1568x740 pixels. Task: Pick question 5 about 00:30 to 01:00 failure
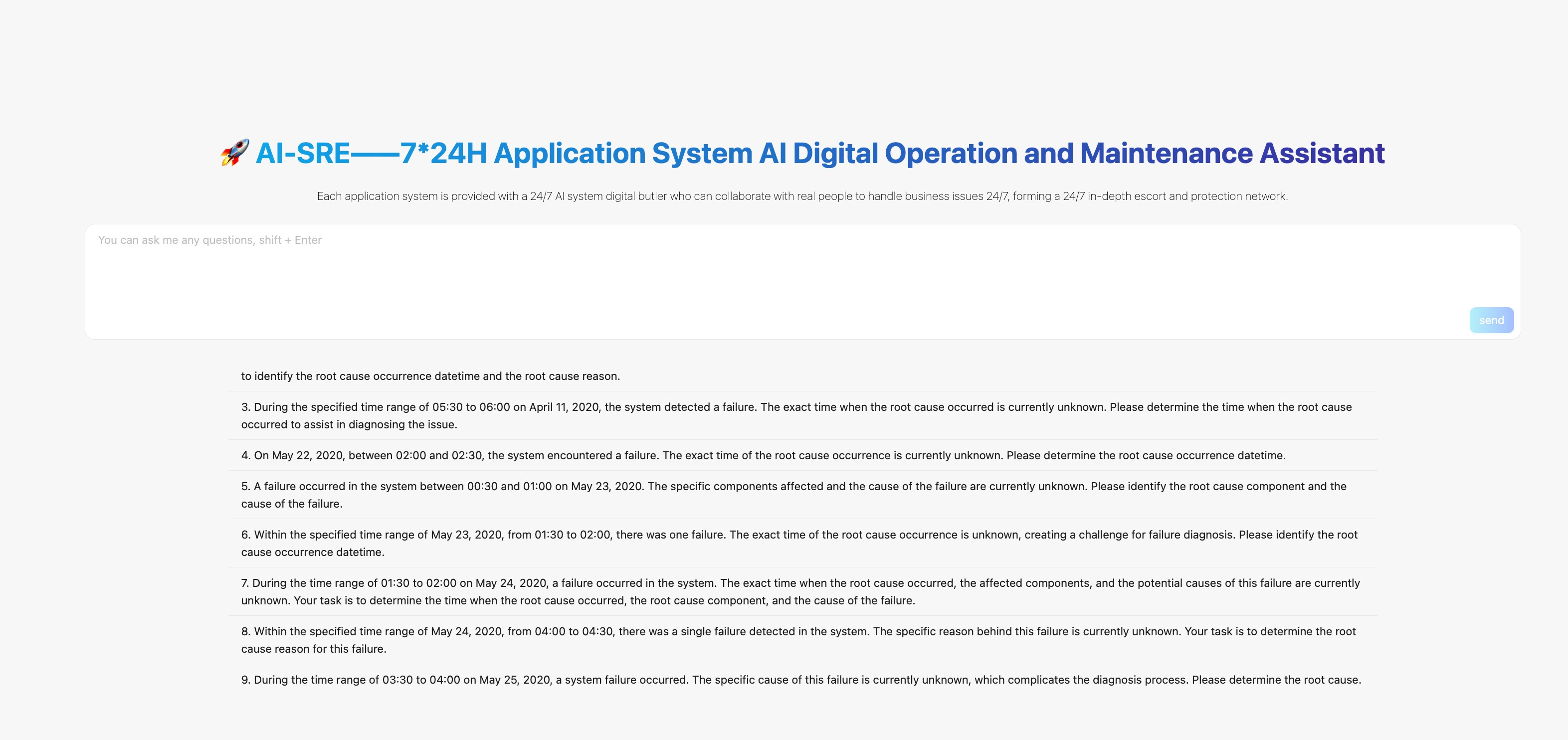tap(793, 494)
